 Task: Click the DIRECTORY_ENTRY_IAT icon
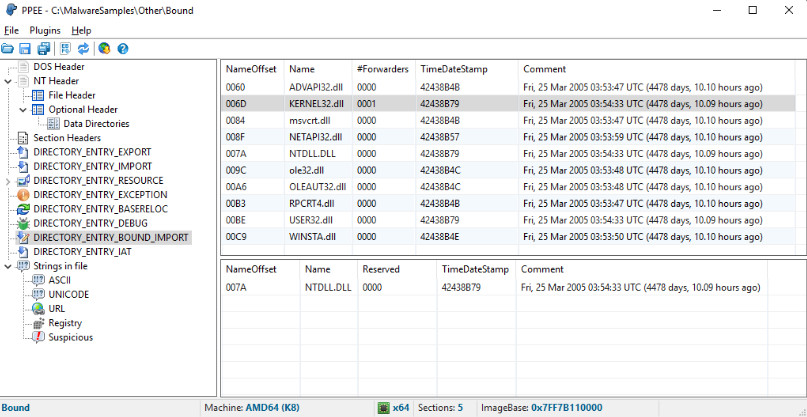pos(23,252)
